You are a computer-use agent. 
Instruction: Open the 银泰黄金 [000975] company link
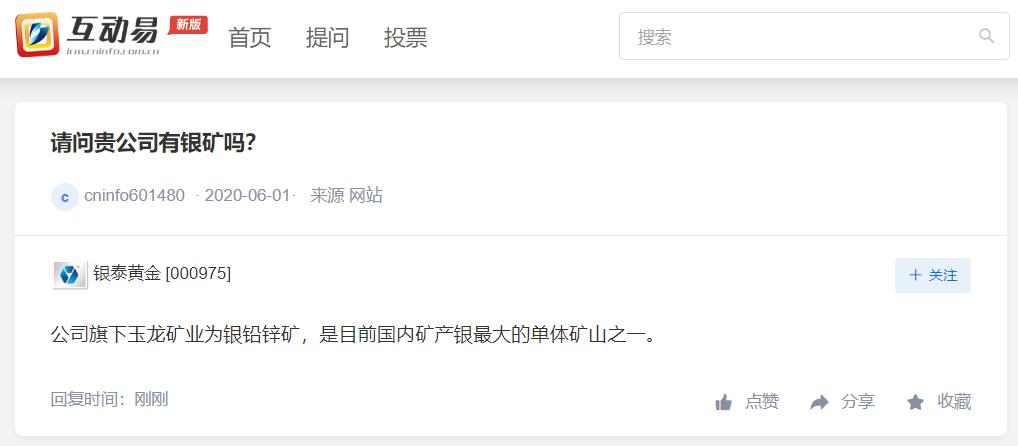point(162,274)
